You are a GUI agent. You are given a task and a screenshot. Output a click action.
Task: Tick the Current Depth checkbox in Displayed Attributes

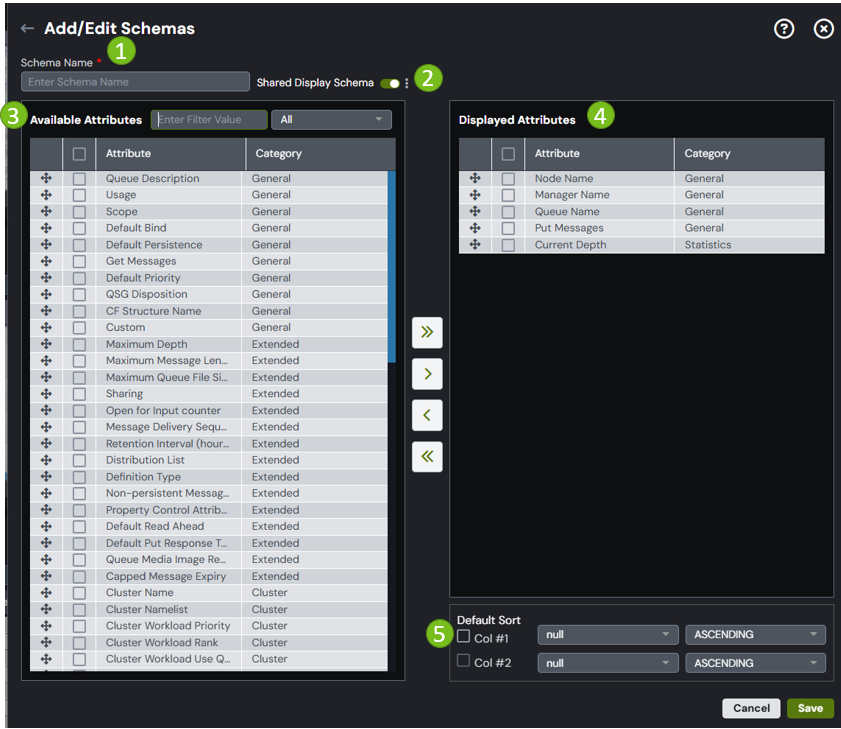point(508,245)
